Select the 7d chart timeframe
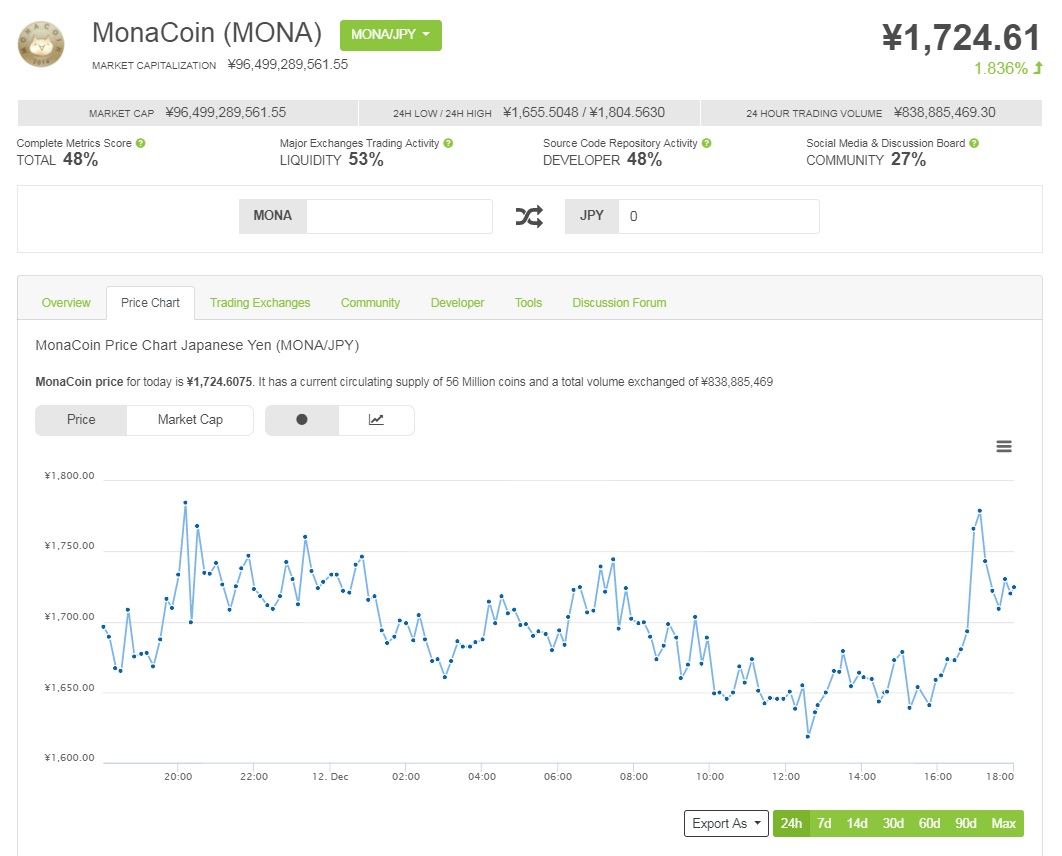Viewport: 1062px width, 856px height. pos(824,823)
